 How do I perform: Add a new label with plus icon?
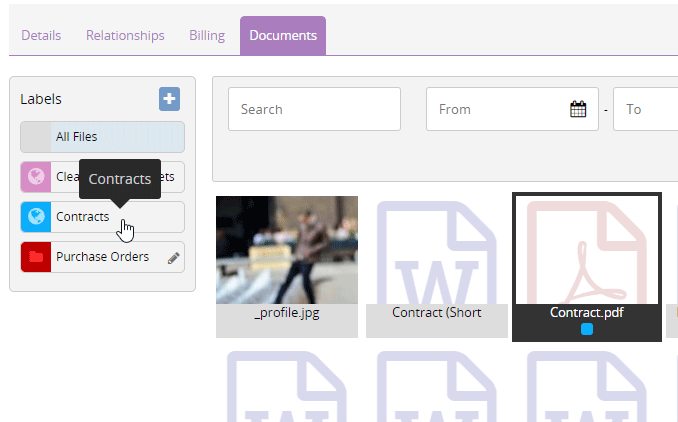169,99
